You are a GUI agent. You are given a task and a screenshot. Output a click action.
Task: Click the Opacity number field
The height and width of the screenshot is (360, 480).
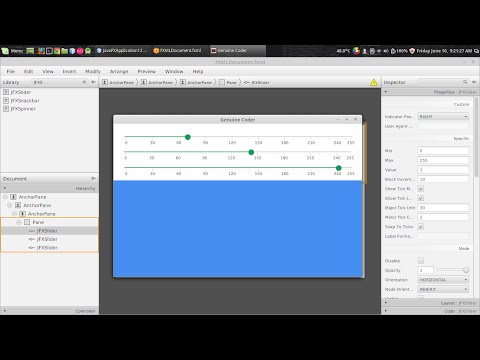pyautogui.click(x=426, y=270)
